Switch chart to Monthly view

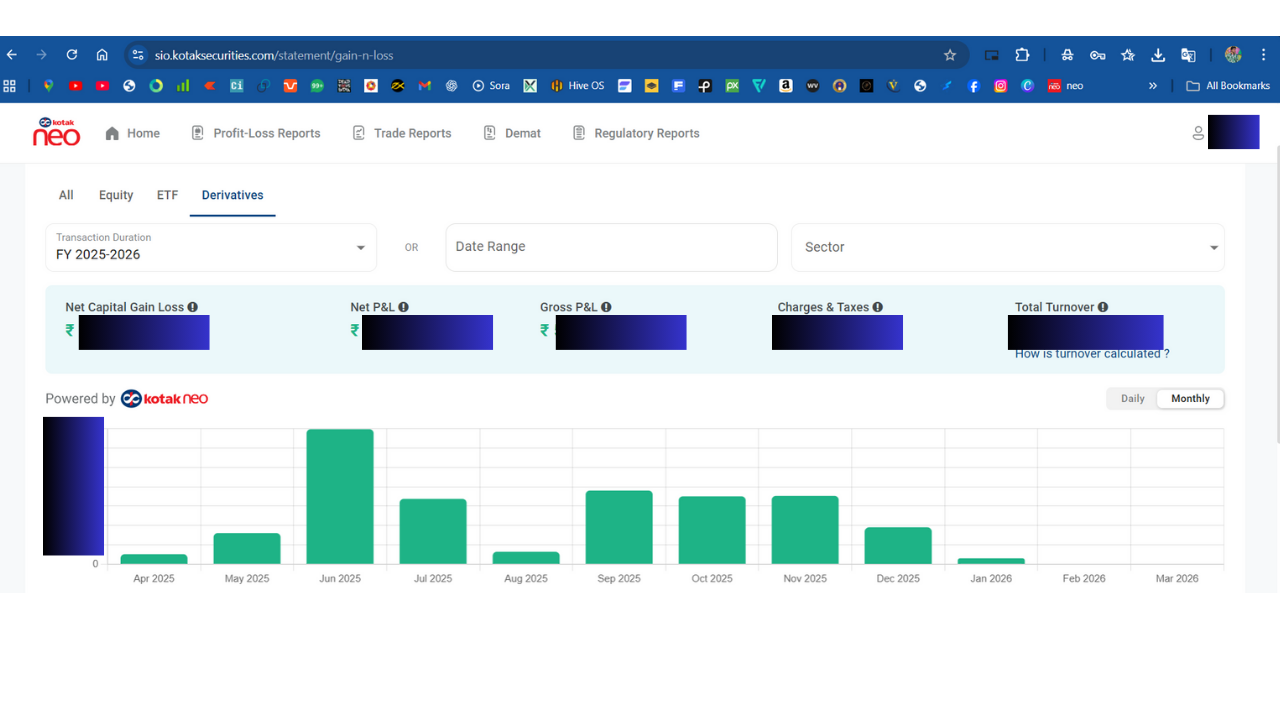tap(1190, 398)
